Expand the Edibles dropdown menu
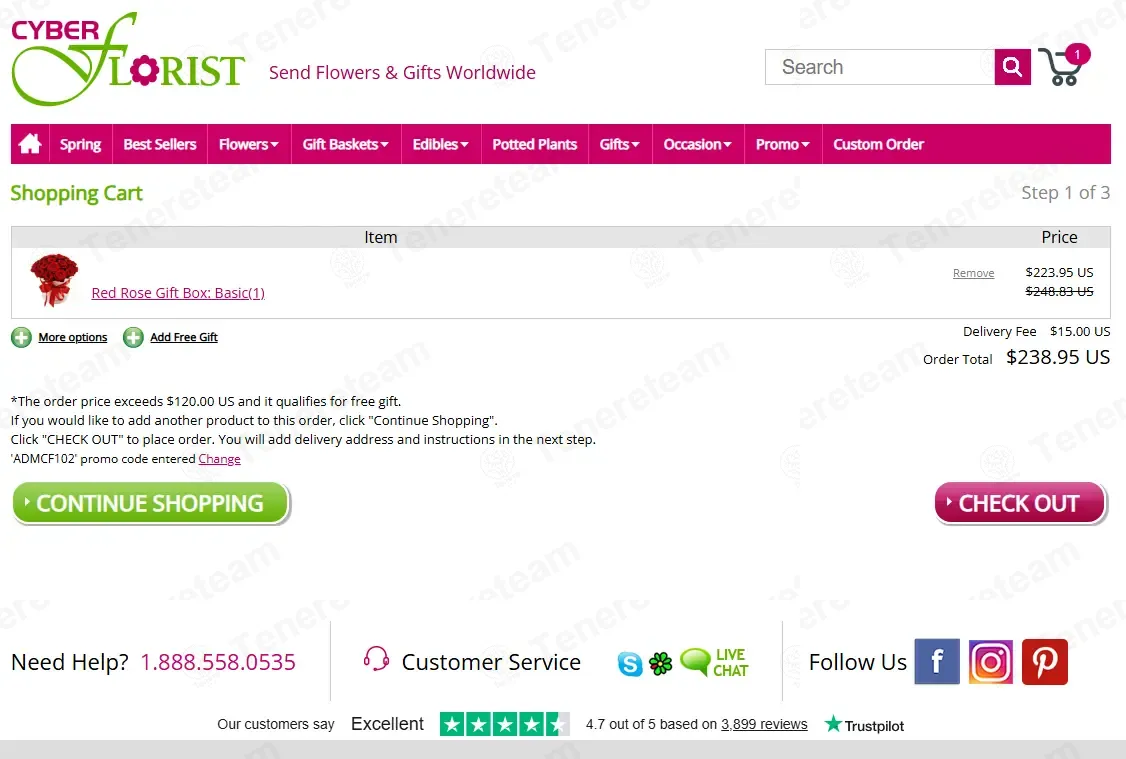The height and width of the screenshot is (759, 1126). pyautogui.click(x=440, y=144)
